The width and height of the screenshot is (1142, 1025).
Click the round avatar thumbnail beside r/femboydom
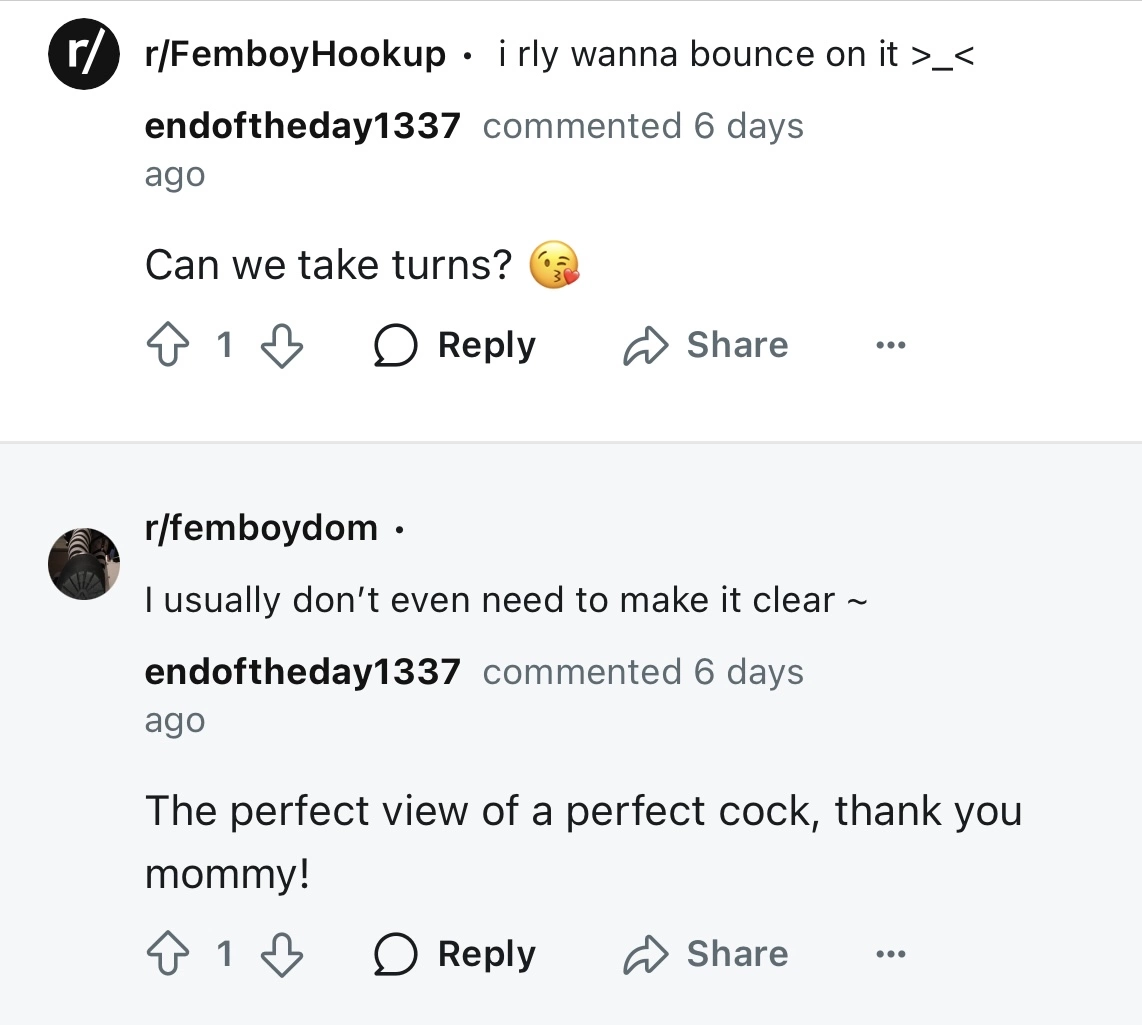click(x=84, y=564)
